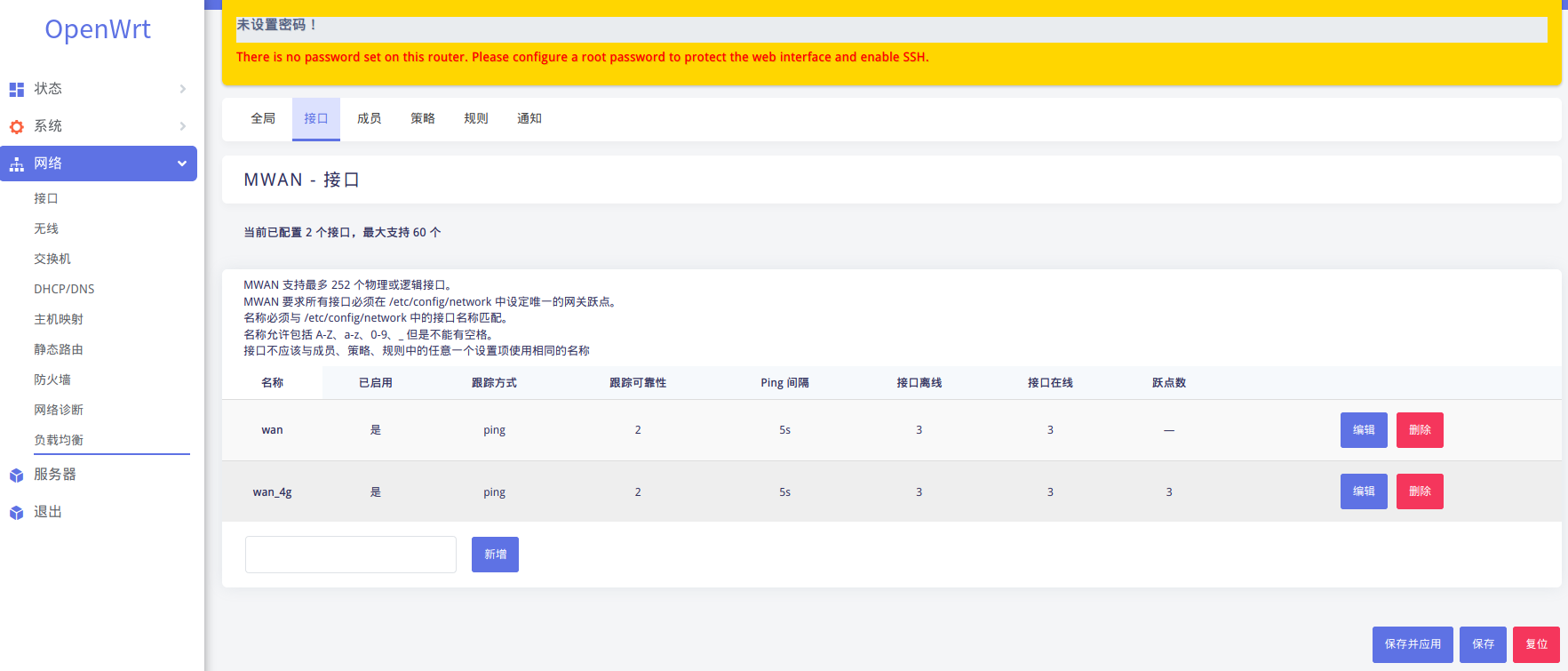Click the 当前已配置 2 个接口 status text
The width and height of the screenshot is (1568, 671).
click(x=342, y=233)
